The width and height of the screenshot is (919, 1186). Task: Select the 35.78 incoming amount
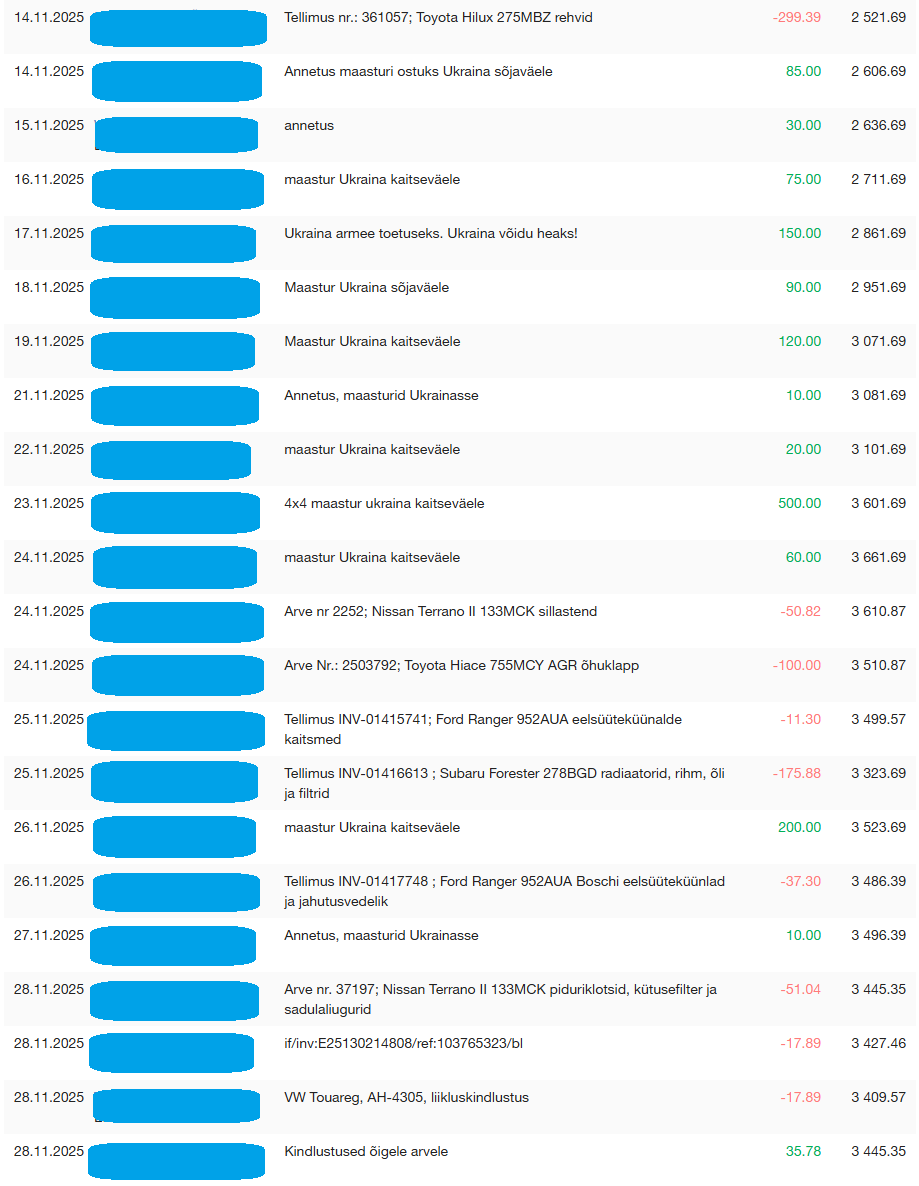(803, 1152)
